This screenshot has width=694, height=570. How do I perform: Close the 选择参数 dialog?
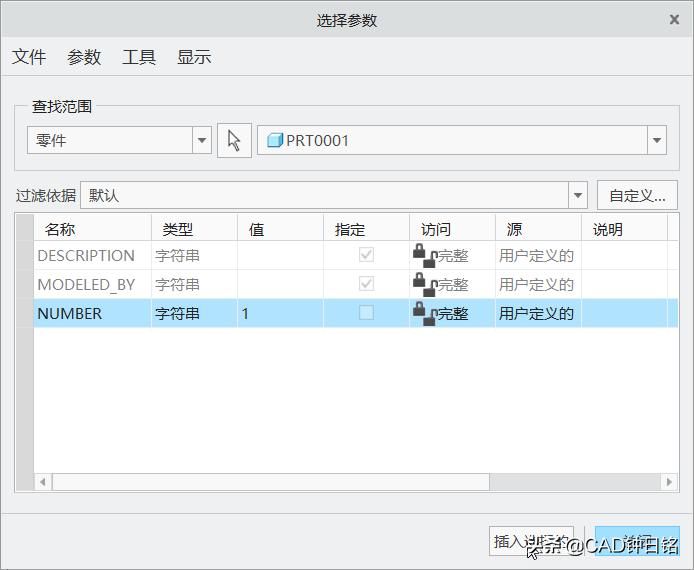tap(674, 19)
